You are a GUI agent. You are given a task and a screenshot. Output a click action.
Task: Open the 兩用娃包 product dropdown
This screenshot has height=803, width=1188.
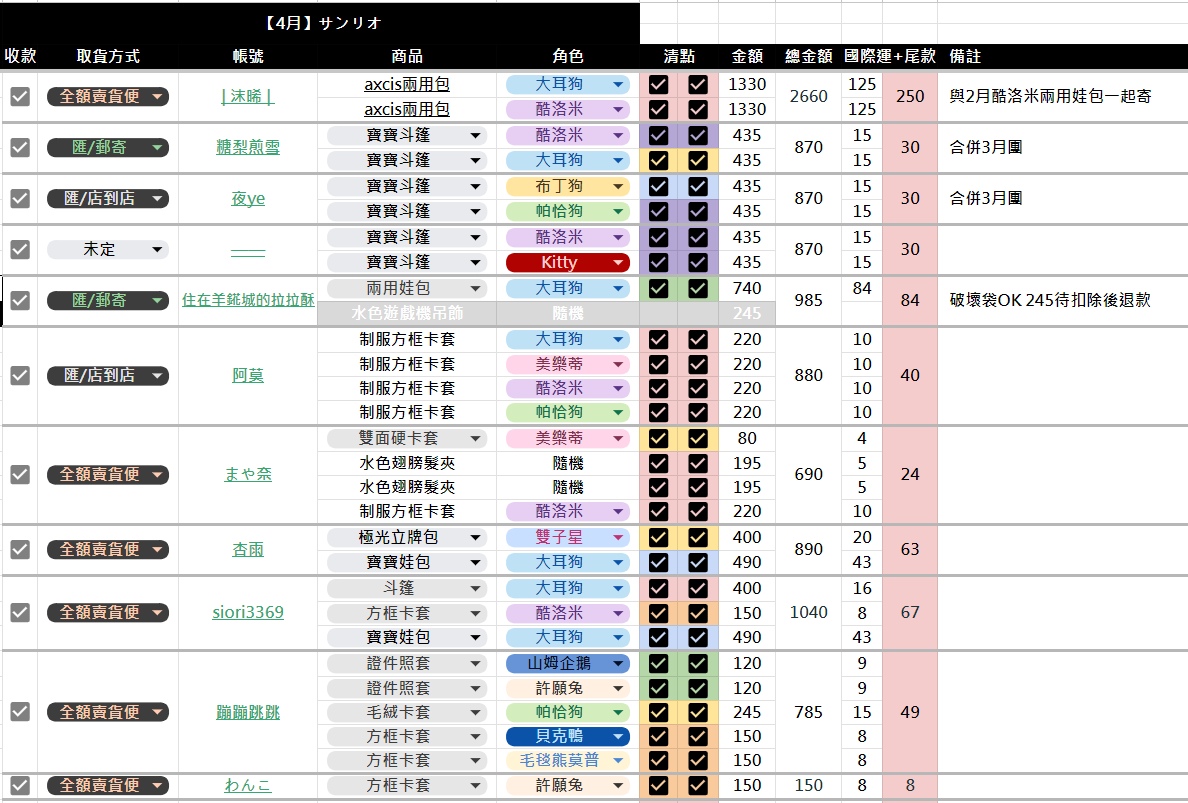pos(407,288)
